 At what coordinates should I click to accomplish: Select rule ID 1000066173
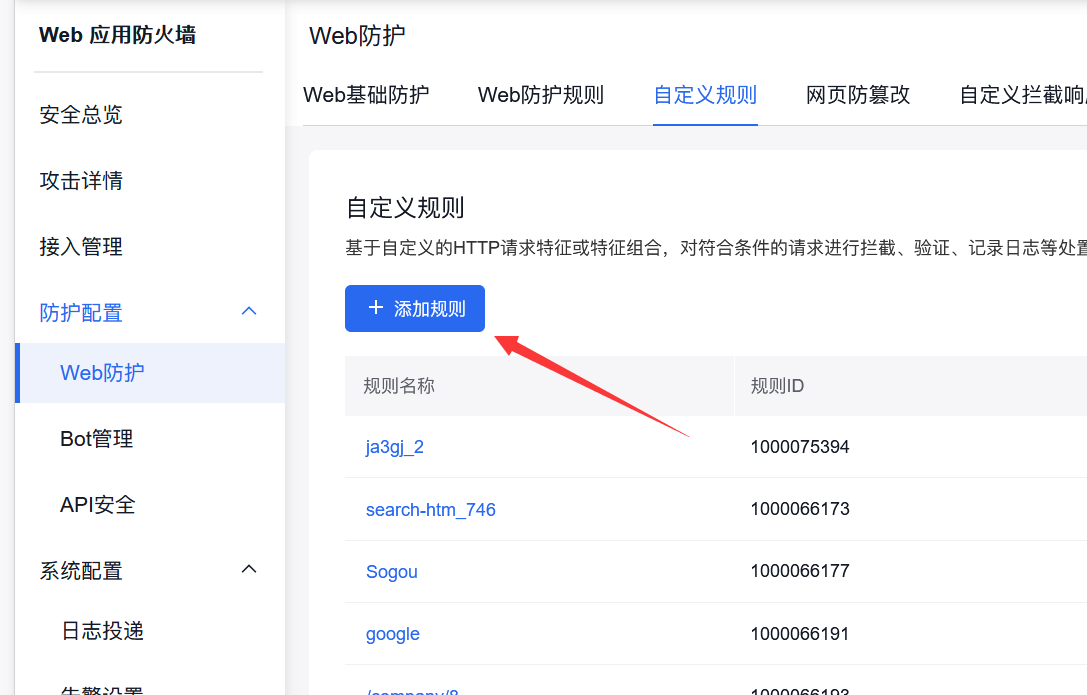point(800,509)
